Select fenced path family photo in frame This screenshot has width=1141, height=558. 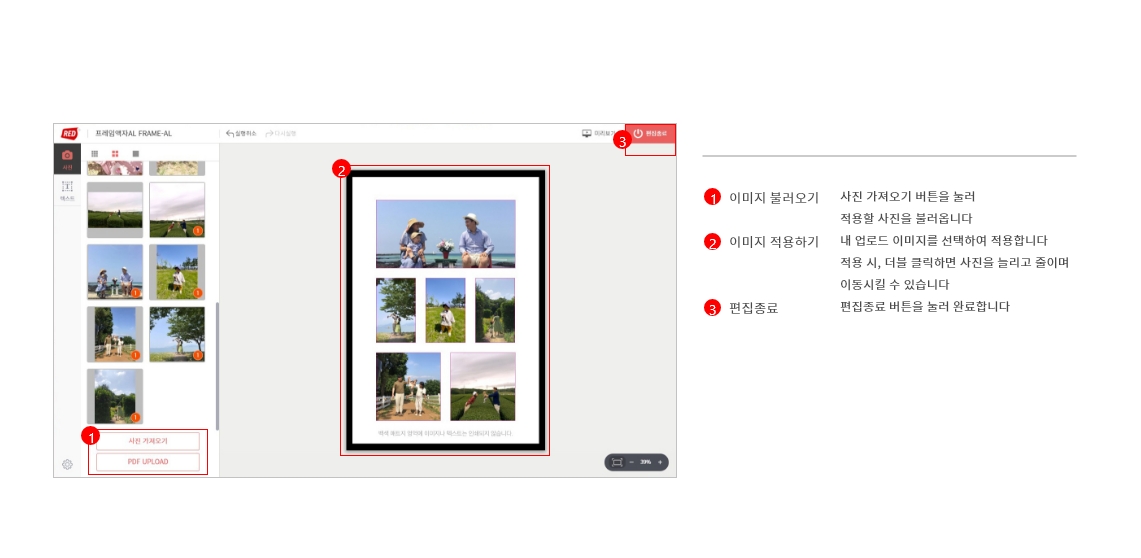click(x=408, y=386)
